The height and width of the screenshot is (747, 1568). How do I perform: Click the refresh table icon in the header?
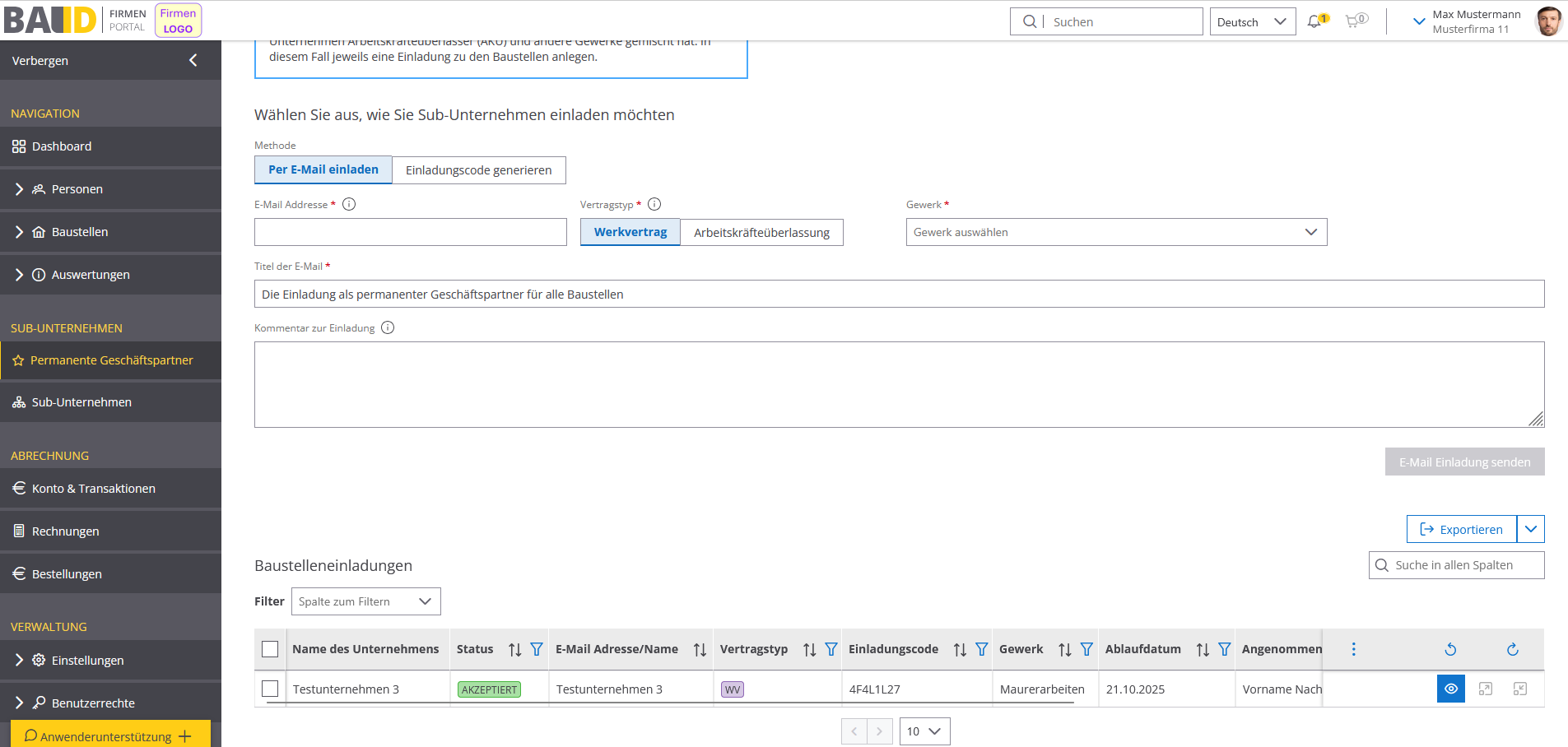tap(1512, 649)
